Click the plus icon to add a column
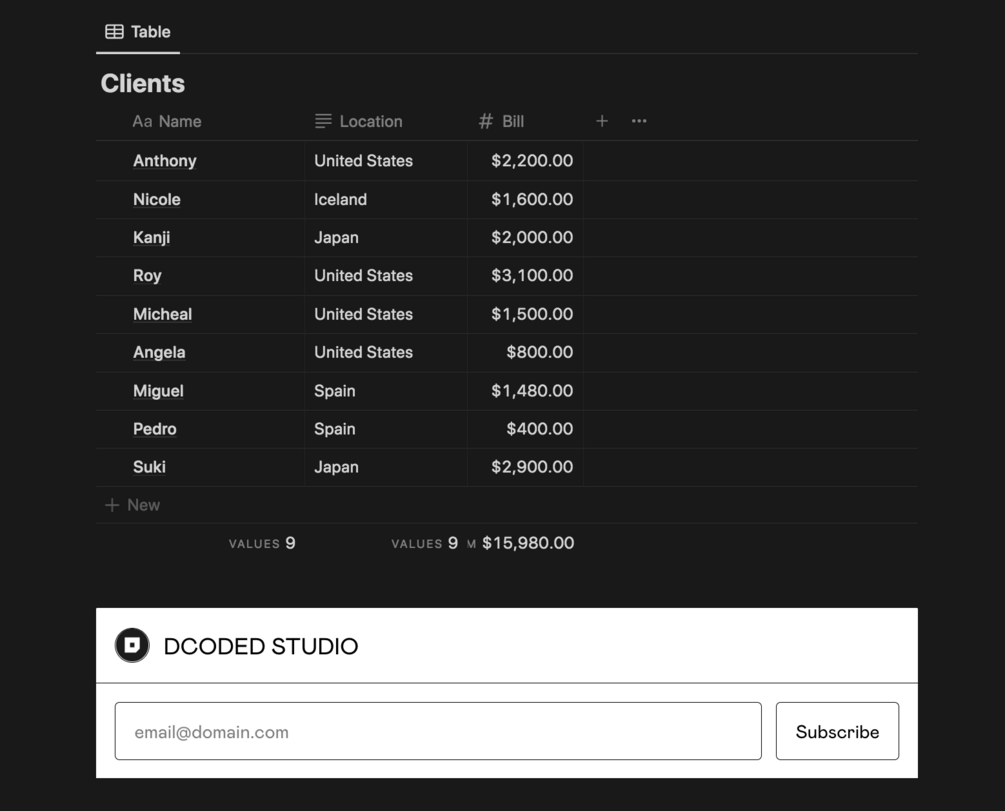The image size is (1005, 811). (x=602, y=121)
